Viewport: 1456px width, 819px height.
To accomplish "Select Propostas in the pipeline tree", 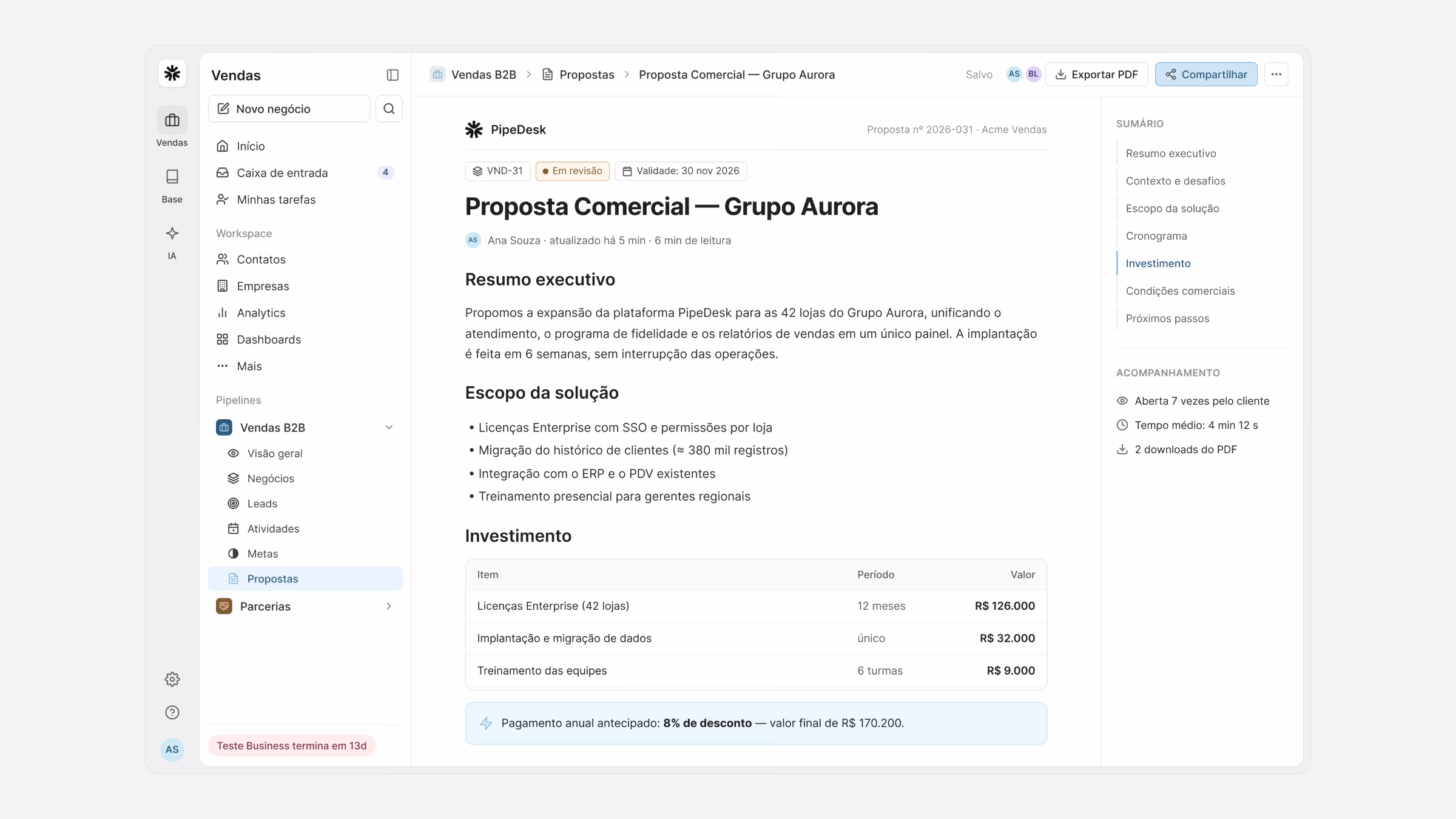I will click(x=305, y=578).
